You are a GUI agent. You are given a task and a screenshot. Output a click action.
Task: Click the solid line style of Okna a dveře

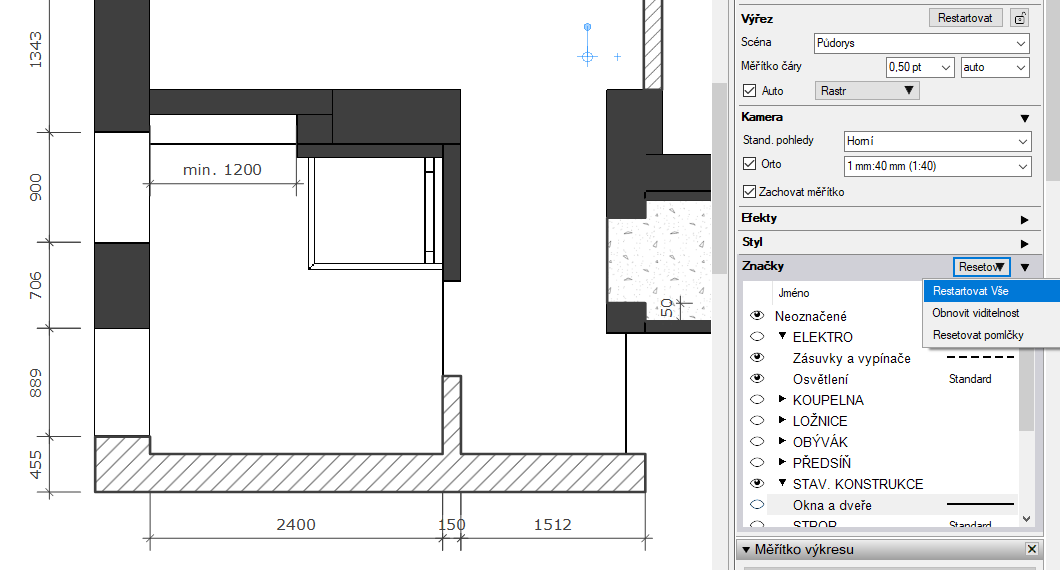click(x=980, y=505)
